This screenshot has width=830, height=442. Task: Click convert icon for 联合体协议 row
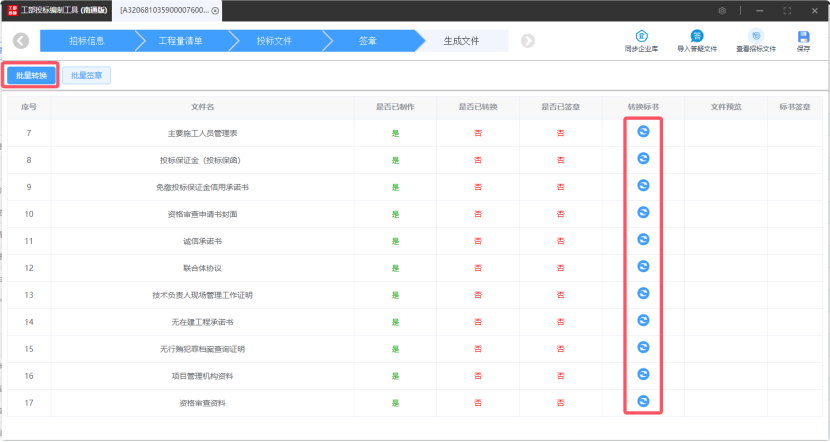tap(643, 266)
